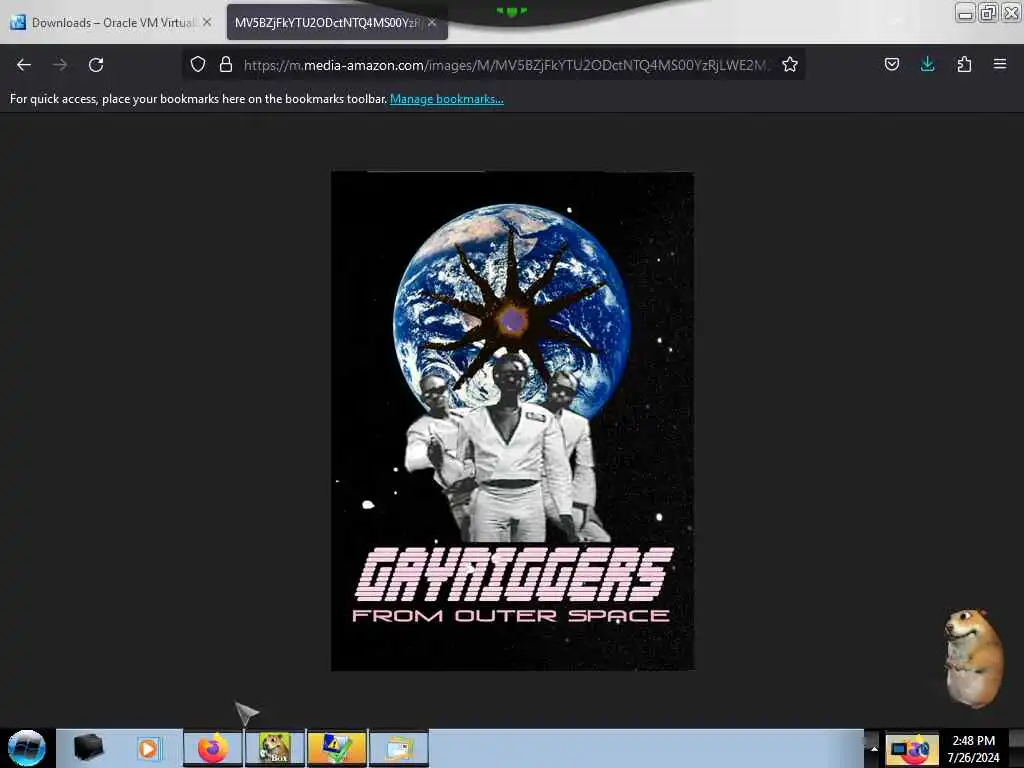
Task: Open the Box dog-icon taskbar app
Action: tap(274, 748)
